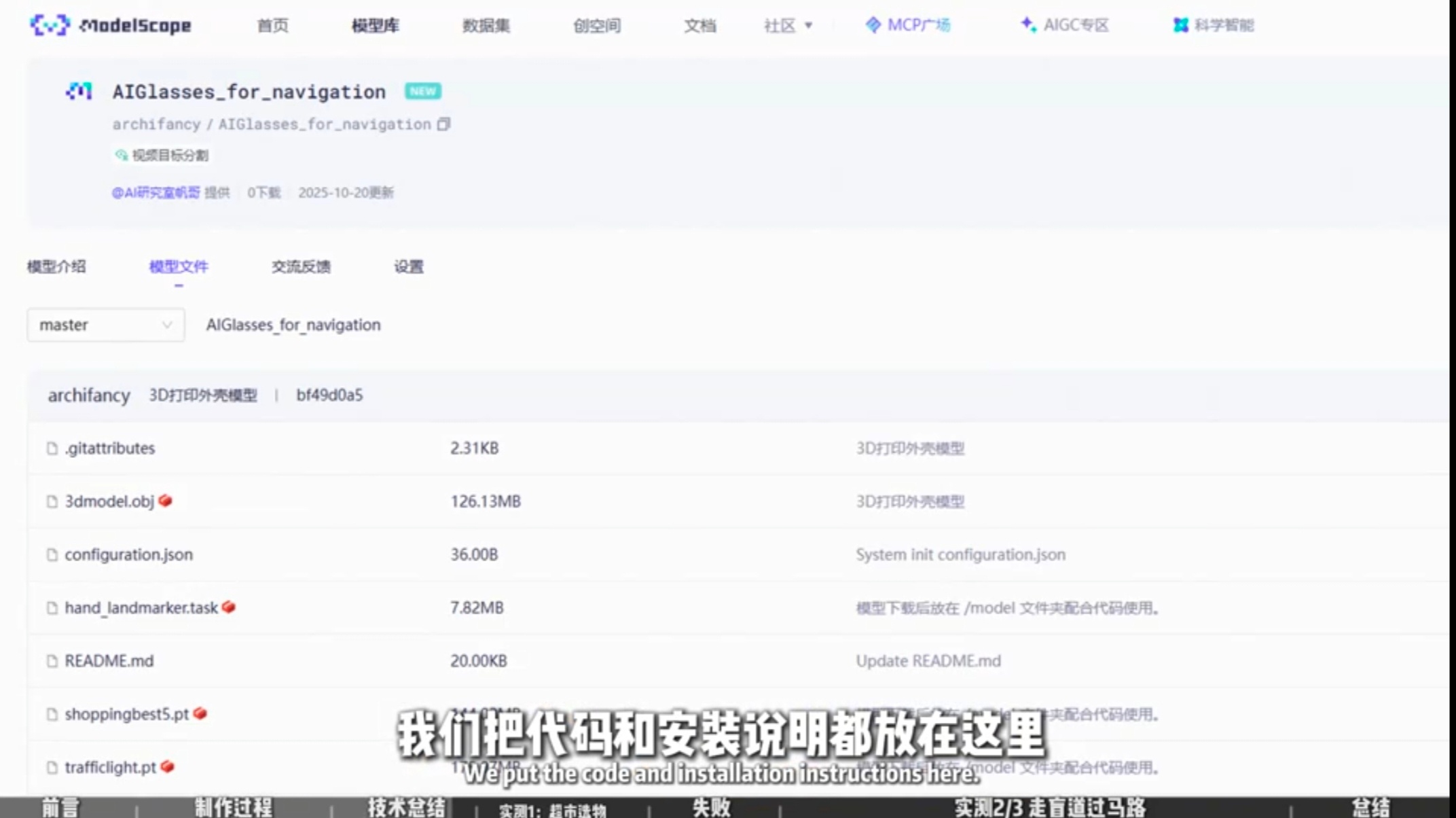
Task: Open the 交流反馈 tab
Action: (x=301, y=266)
